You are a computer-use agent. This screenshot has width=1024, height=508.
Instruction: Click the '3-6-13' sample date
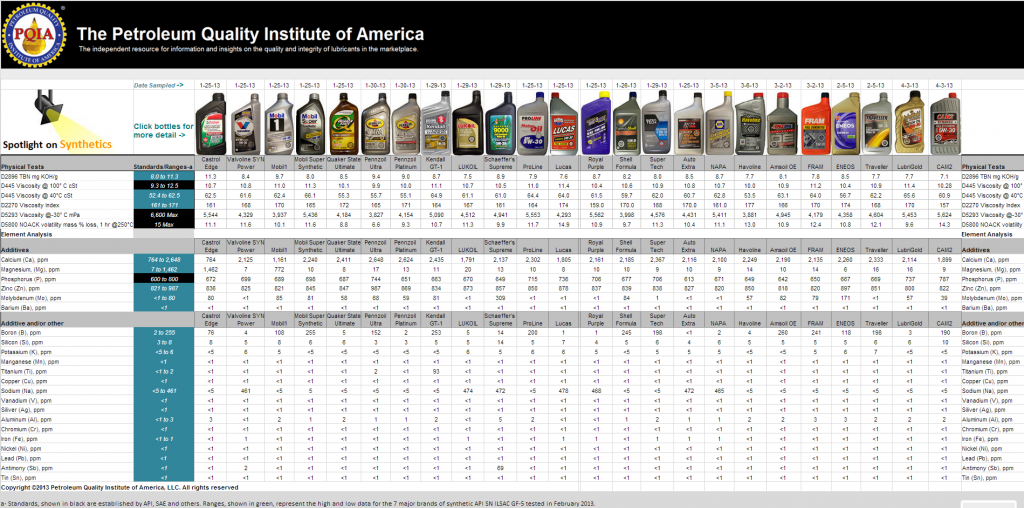click(749, 85)
